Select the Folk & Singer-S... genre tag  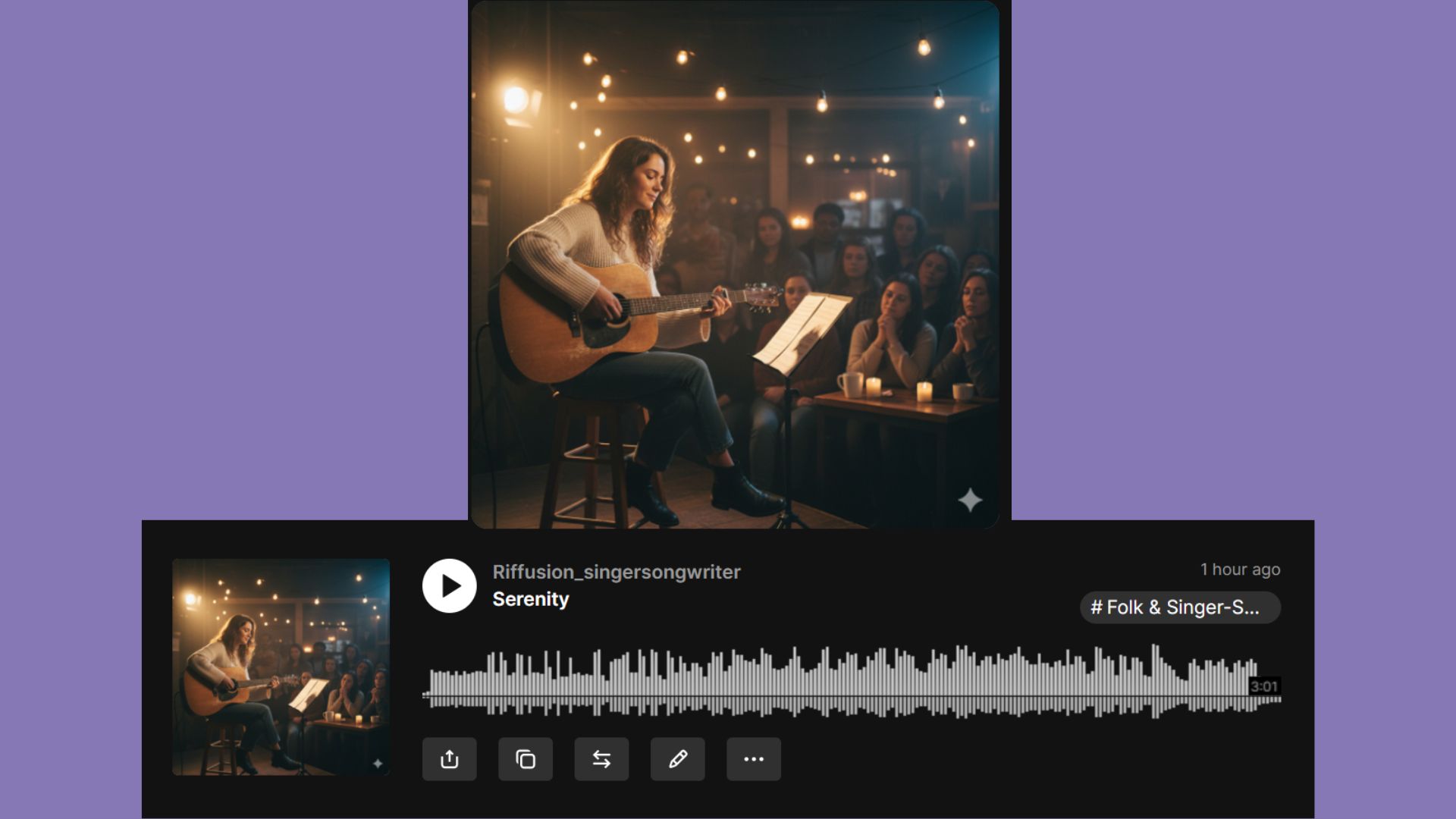[1179, 607]
